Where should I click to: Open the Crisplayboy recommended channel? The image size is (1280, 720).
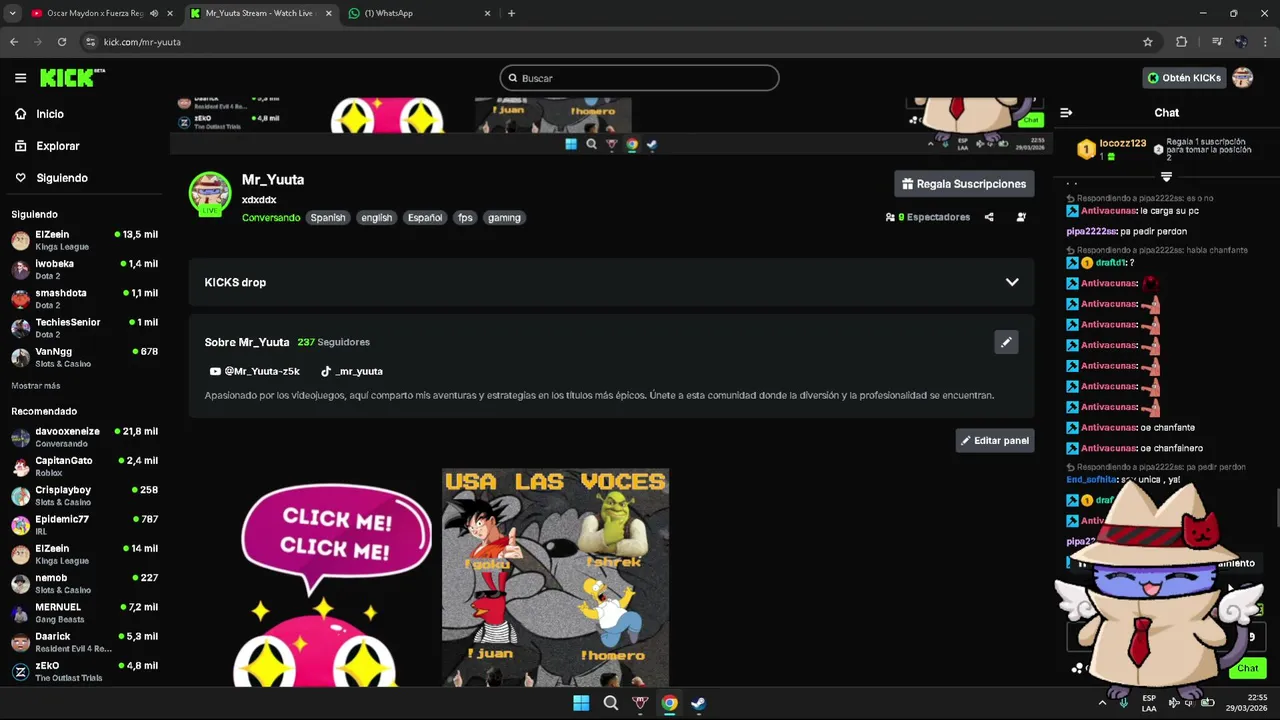84,496
